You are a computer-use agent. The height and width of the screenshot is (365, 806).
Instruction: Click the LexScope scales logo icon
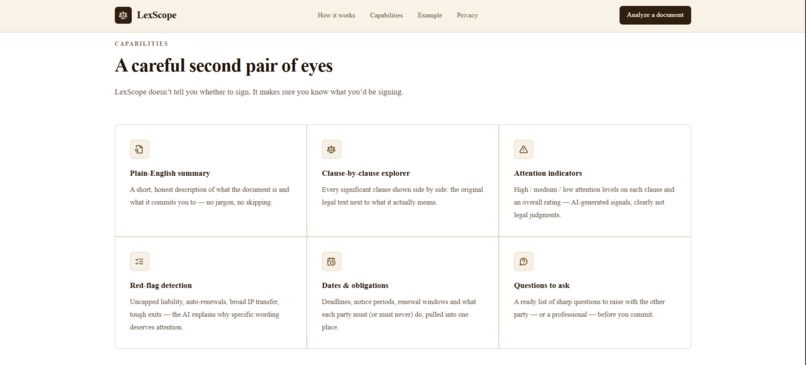(123, 15)
